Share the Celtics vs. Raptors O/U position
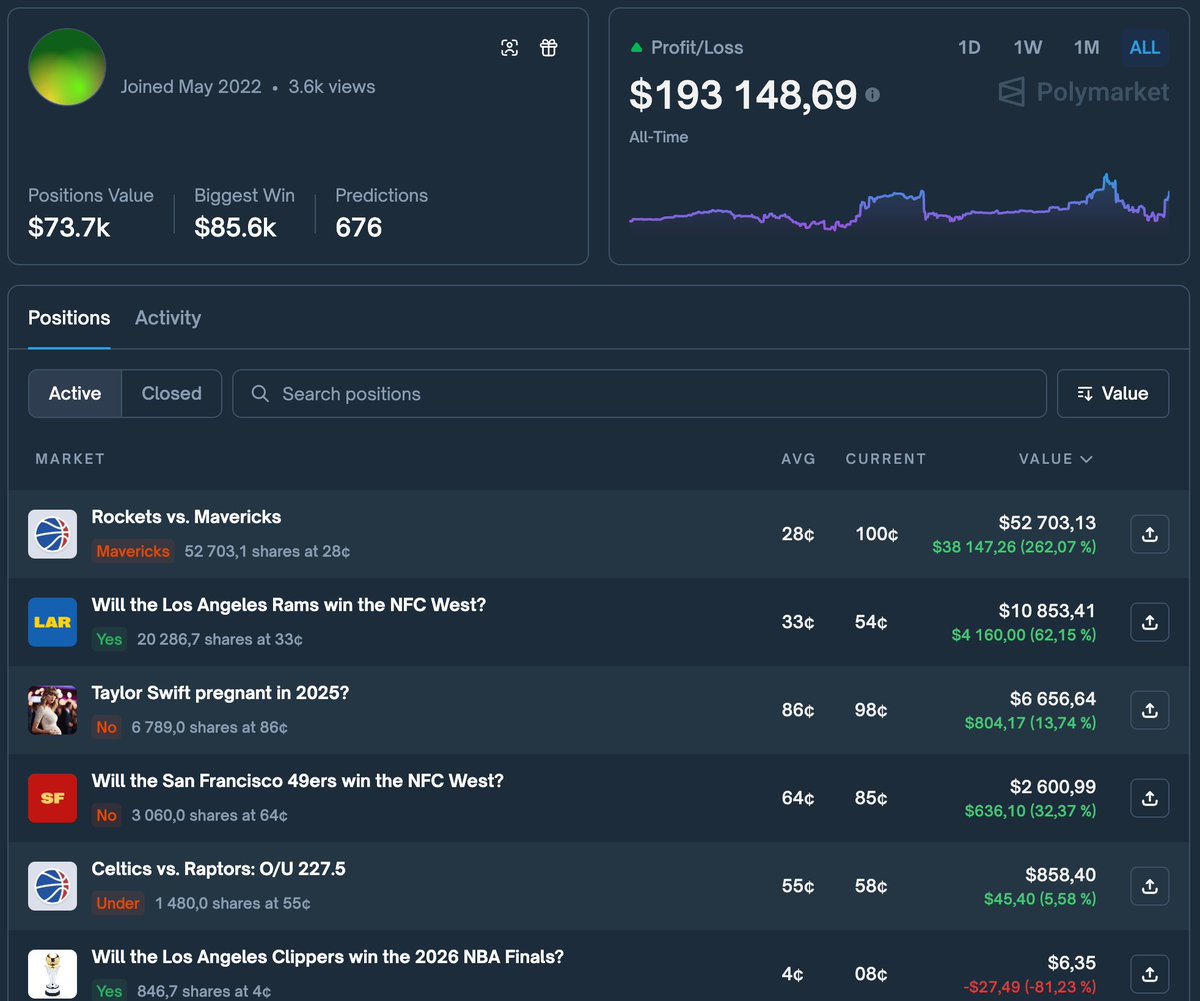Screen dimensions: 1200x1001 [1150, 886]
